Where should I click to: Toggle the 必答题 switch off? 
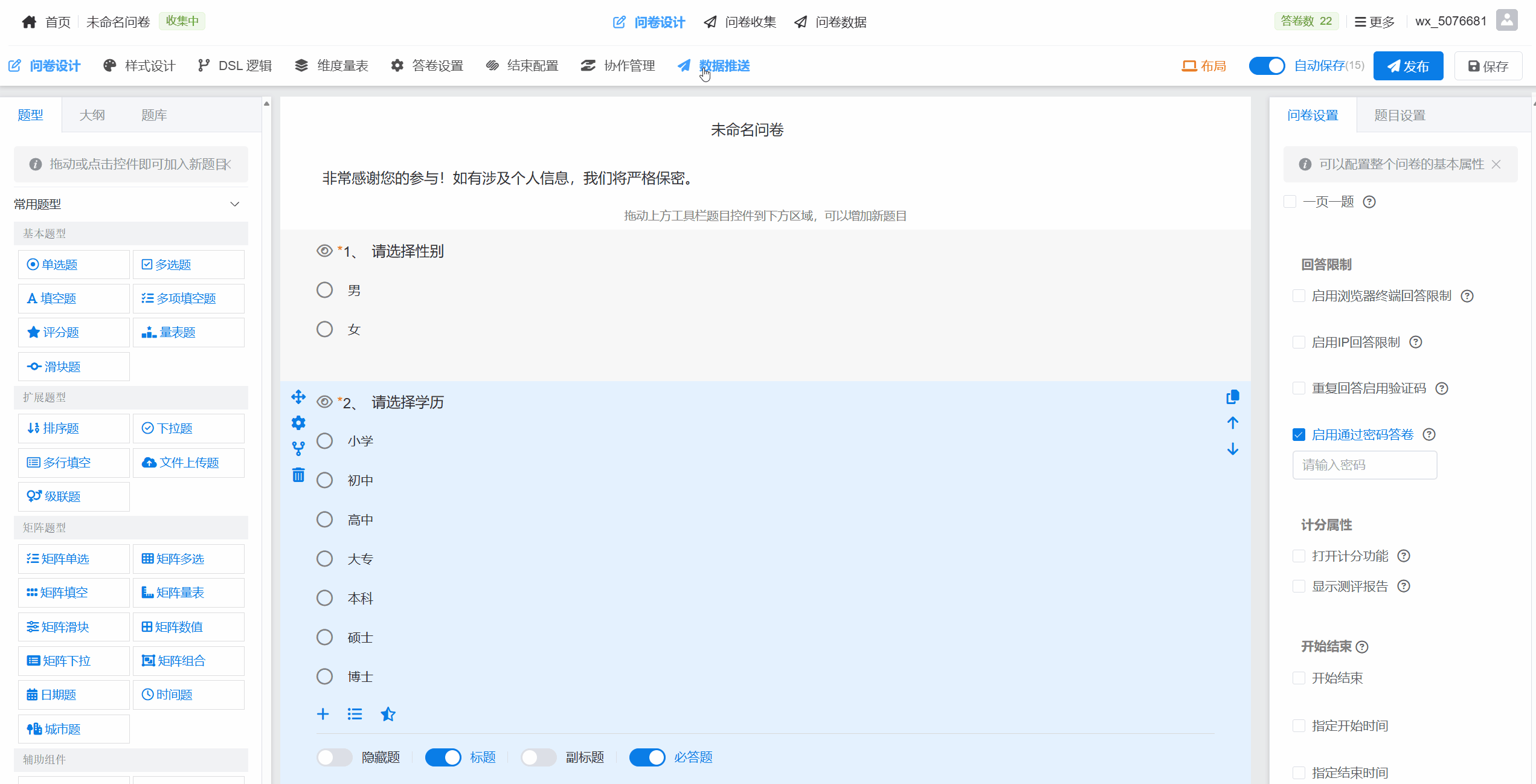(x=647, y=757)
